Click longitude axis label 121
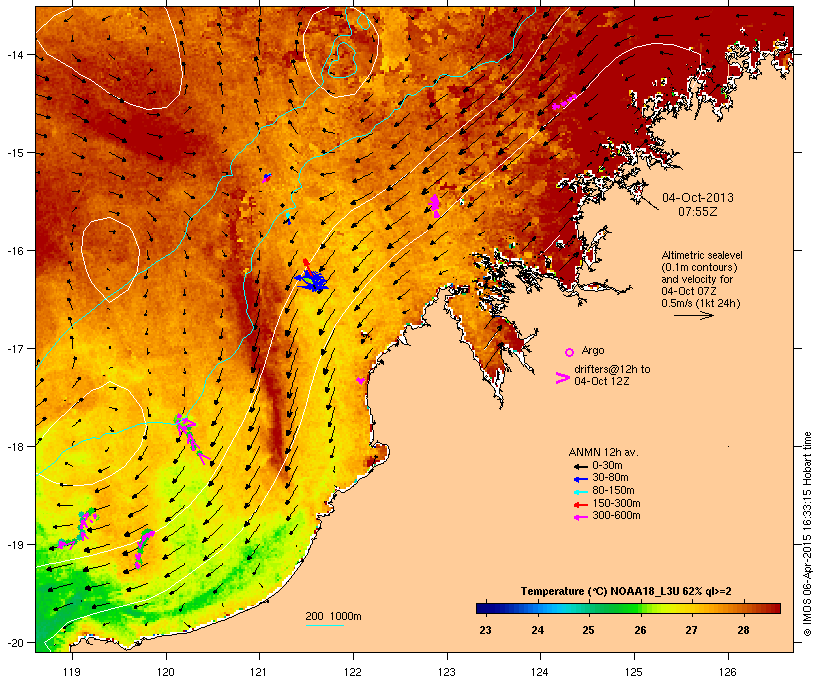 tap(259, 672)
